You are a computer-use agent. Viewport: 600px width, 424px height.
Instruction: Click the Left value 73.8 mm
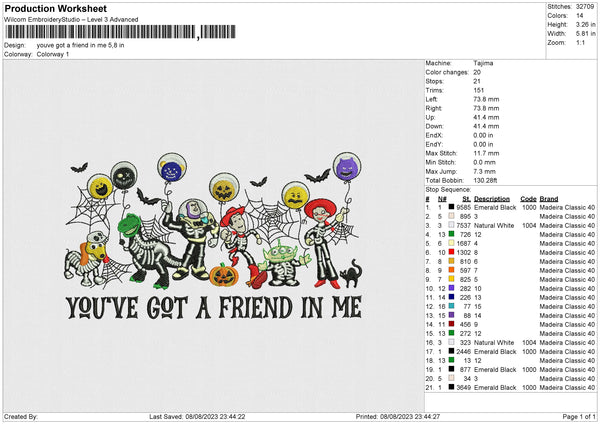(486, 99)
